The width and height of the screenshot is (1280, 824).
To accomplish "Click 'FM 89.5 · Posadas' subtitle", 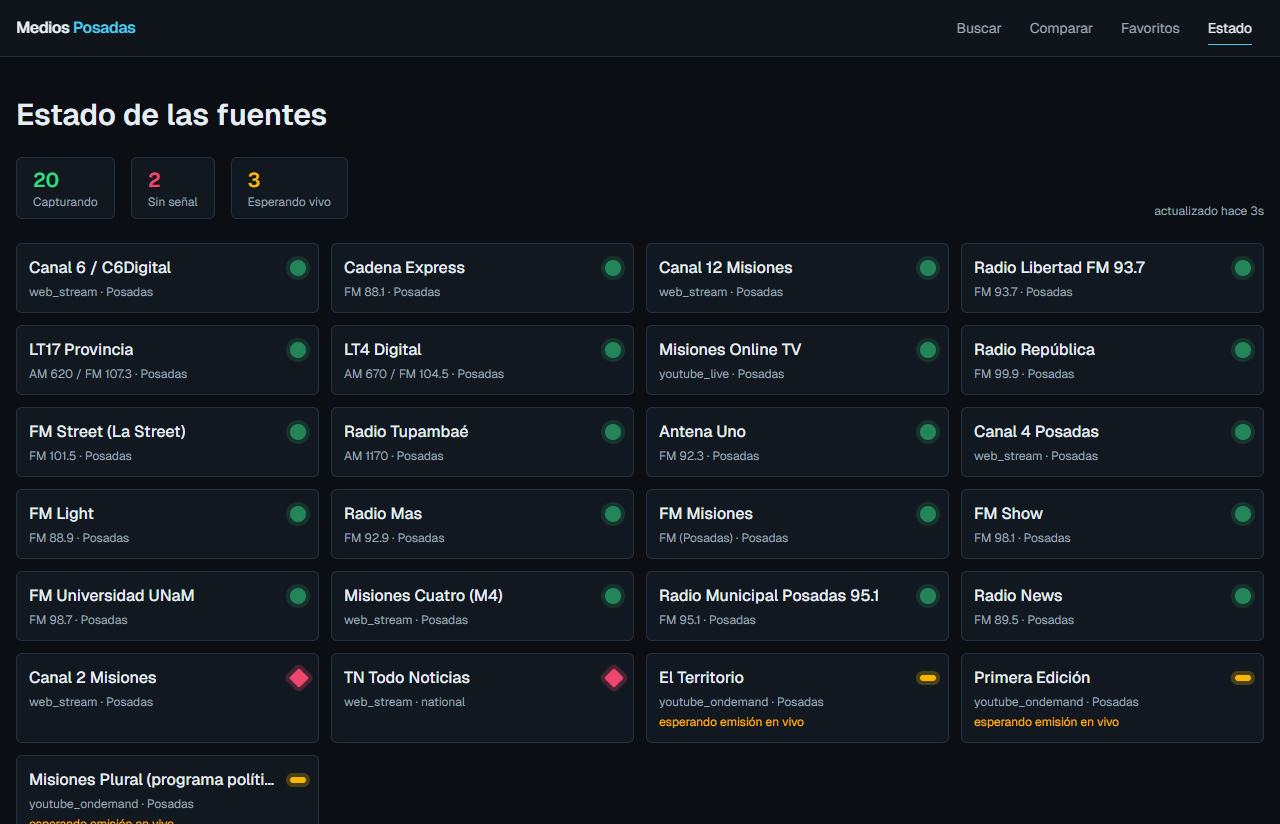I will [1024, 620].
